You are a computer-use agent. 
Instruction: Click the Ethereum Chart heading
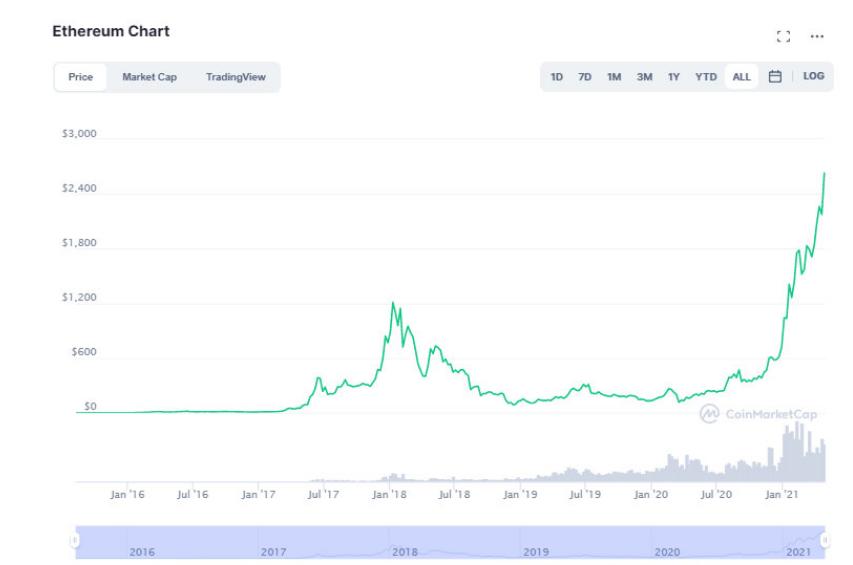(111, 31)
